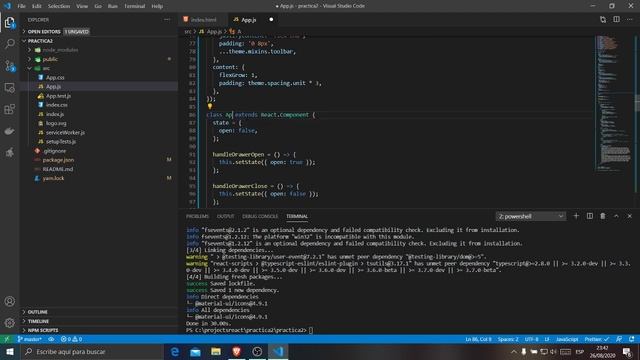This screenshot has height=360, width=640.
Task: Click the lightbulb code action icon
Action: pyautogui.click(x=210, y=107)
